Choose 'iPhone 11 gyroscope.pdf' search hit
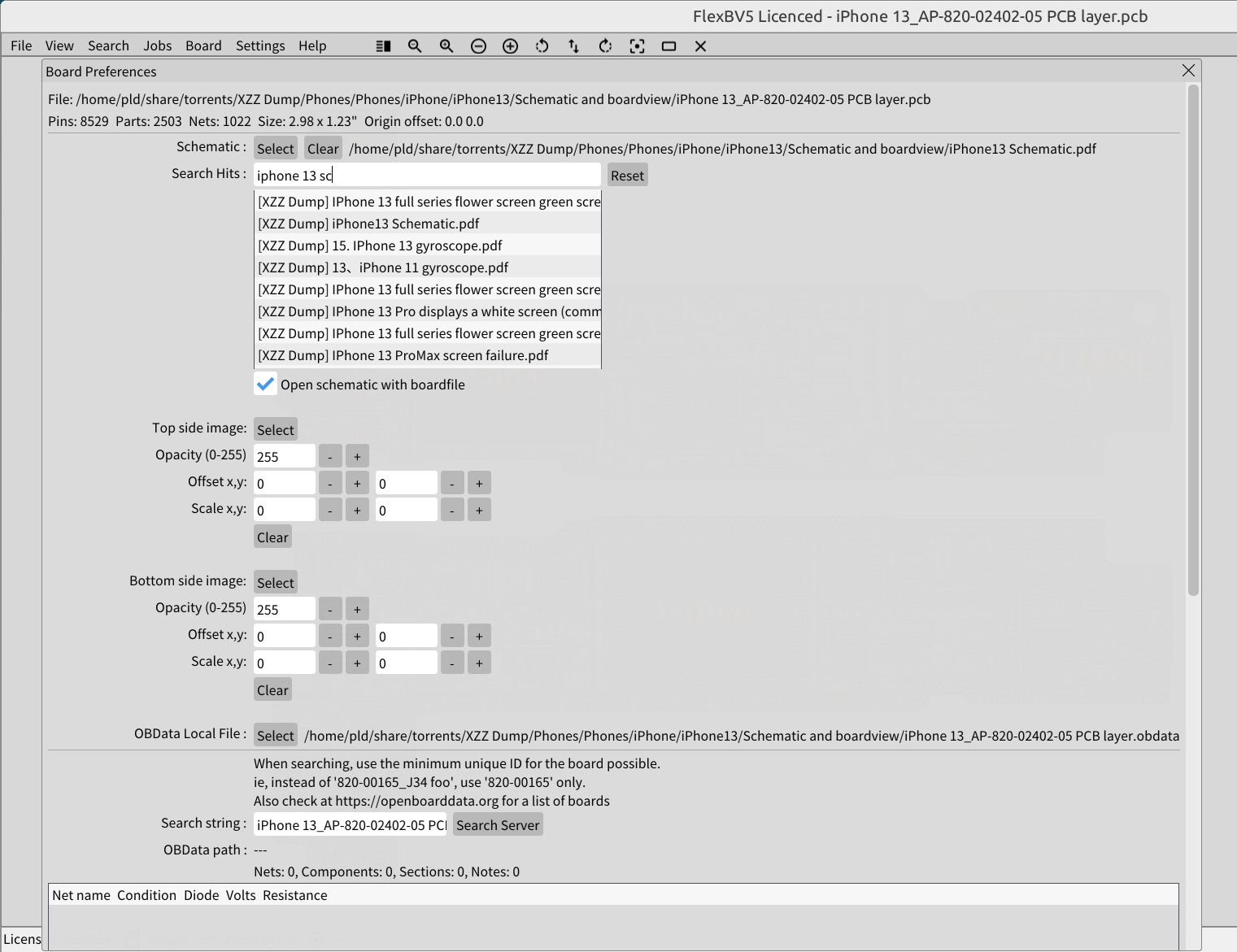 pyautogui.click(x=427, y=267)
